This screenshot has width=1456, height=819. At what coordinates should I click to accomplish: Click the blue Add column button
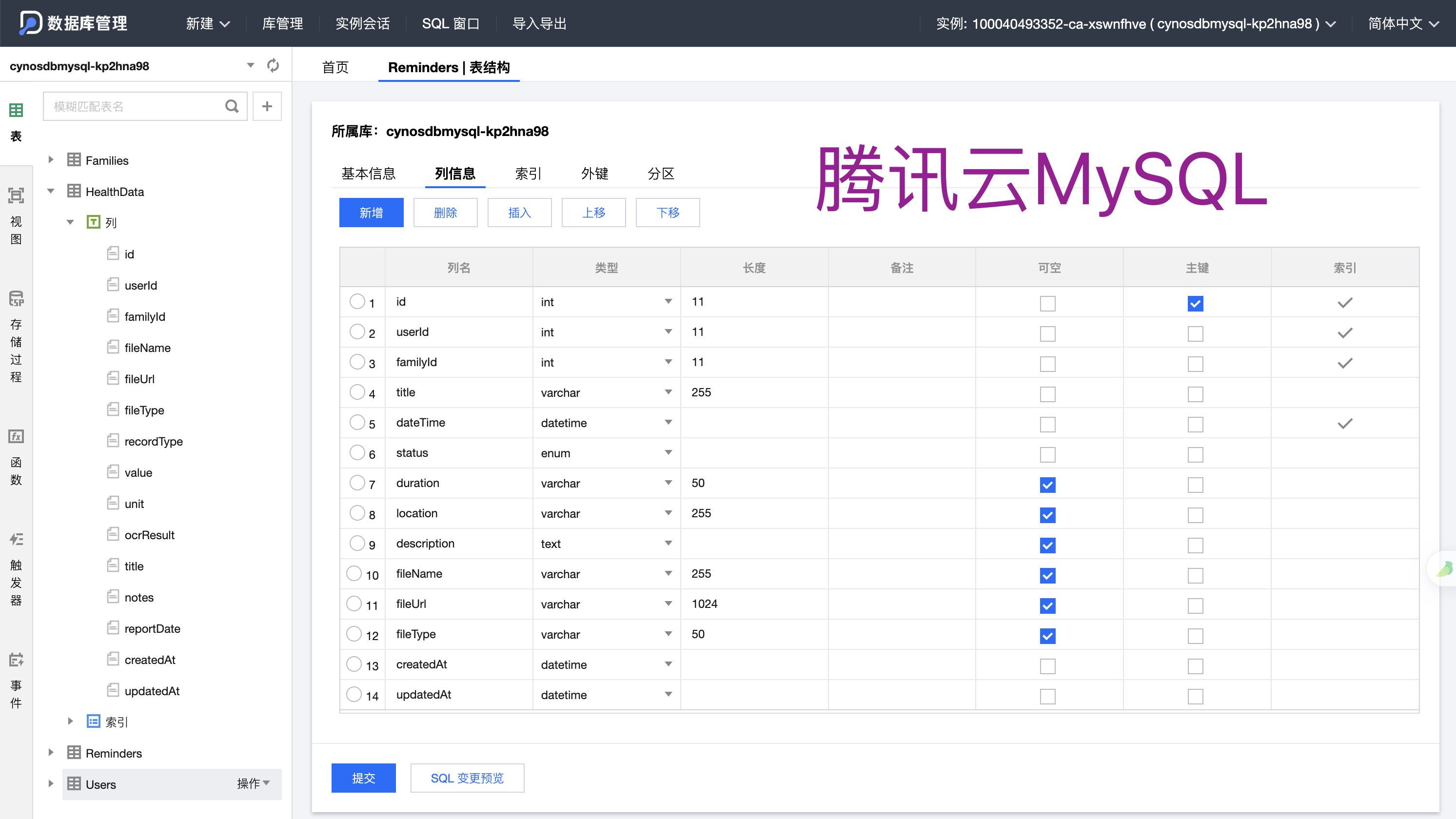point(372,213)
